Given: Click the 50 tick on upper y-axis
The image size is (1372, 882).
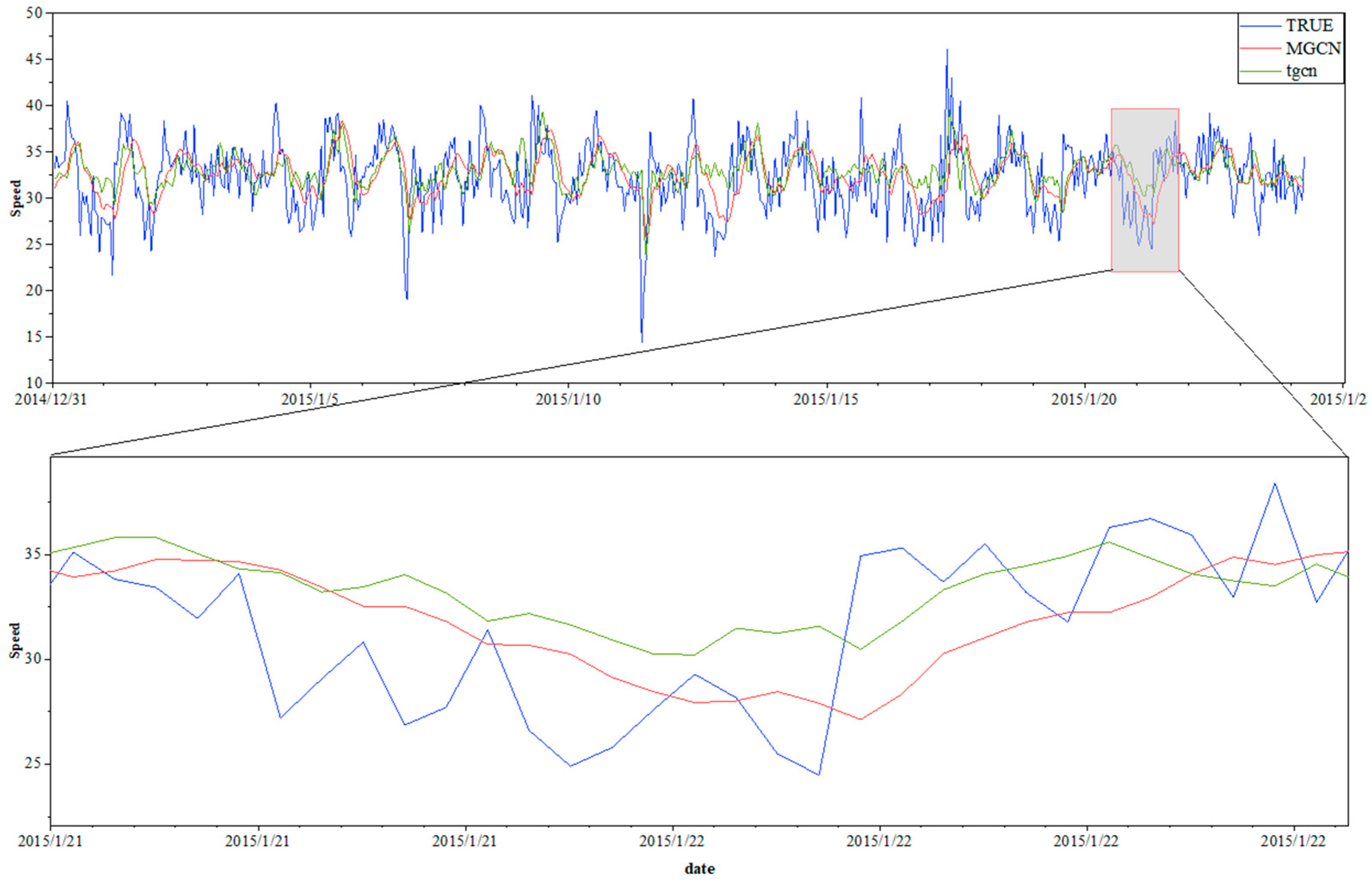Looking at the screenshot, I should [x=34, y=12].
